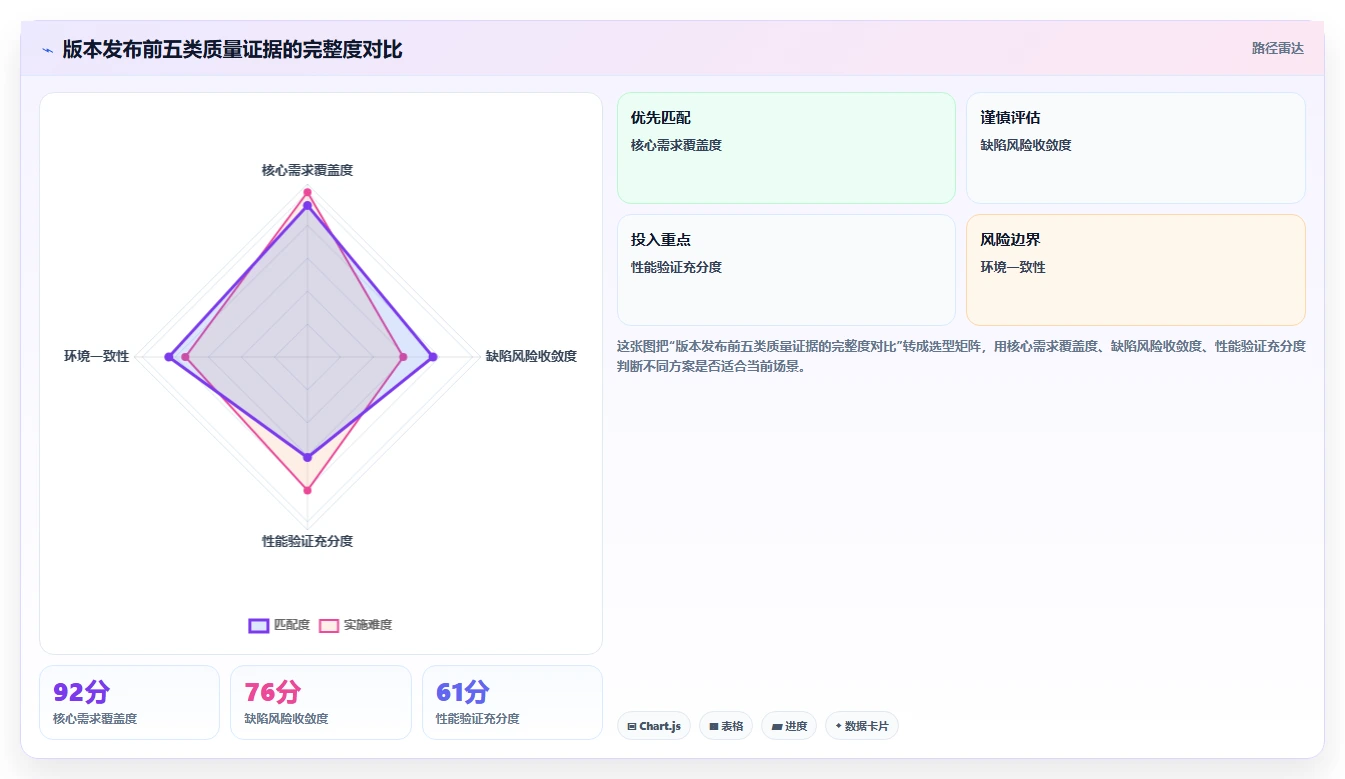This screenshot has width=1345, height=779.
Task: Click the 缺陷风险收敛度 radar axis label
Action: click(531, 356)
